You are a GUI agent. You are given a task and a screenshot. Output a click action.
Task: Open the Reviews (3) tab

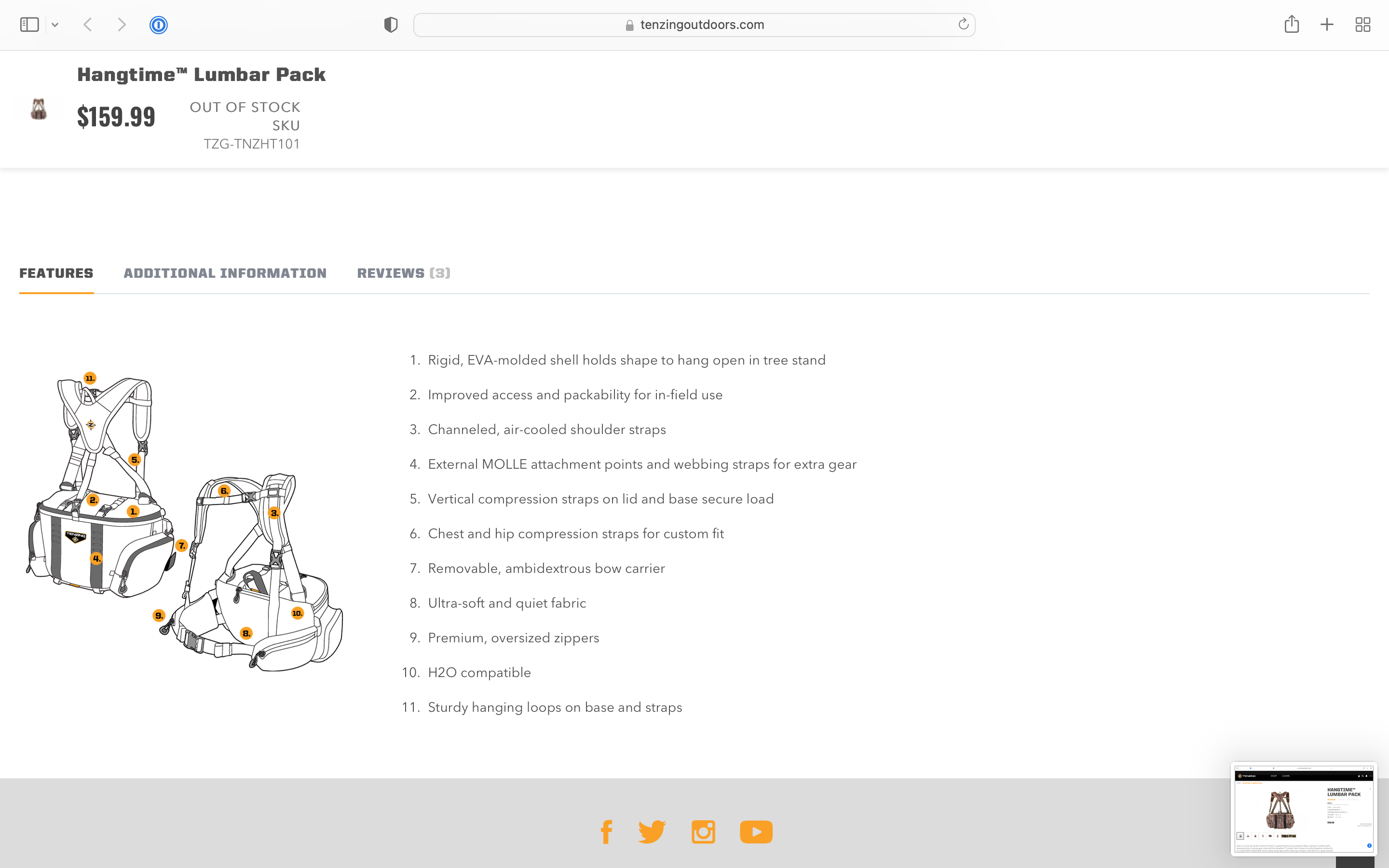(404, 273)
